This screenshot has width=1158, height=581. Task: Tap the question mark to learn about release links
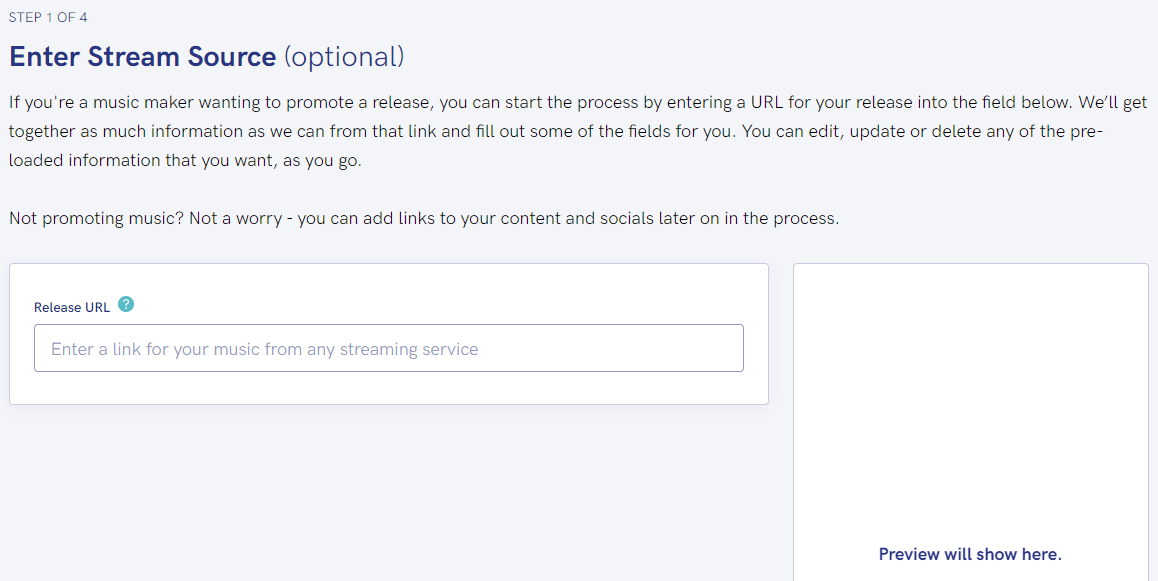tap(126, 304)
